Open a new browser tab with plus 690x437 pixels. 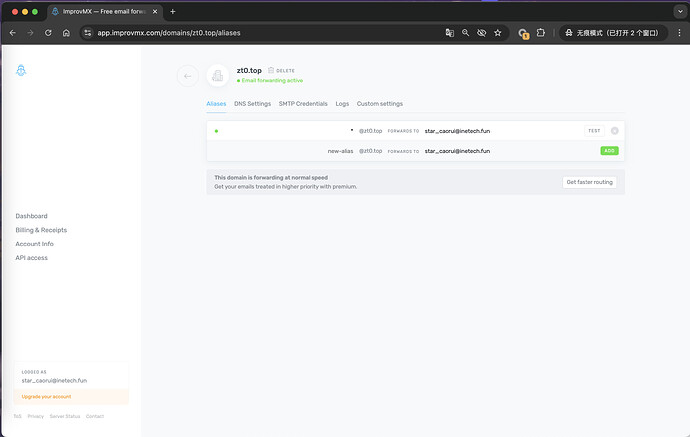point(172,11)
